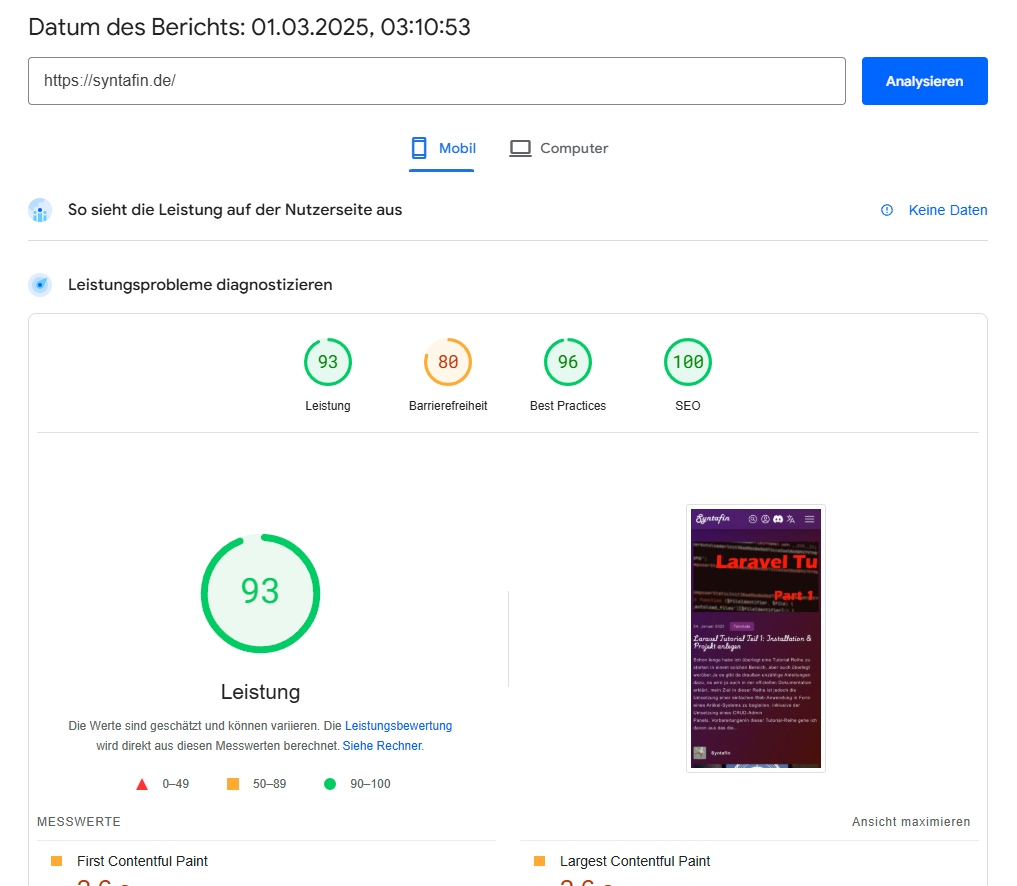Open the Leistungsbewertung link
This screenshot has height=886, width=1017.
click(398, 726)
